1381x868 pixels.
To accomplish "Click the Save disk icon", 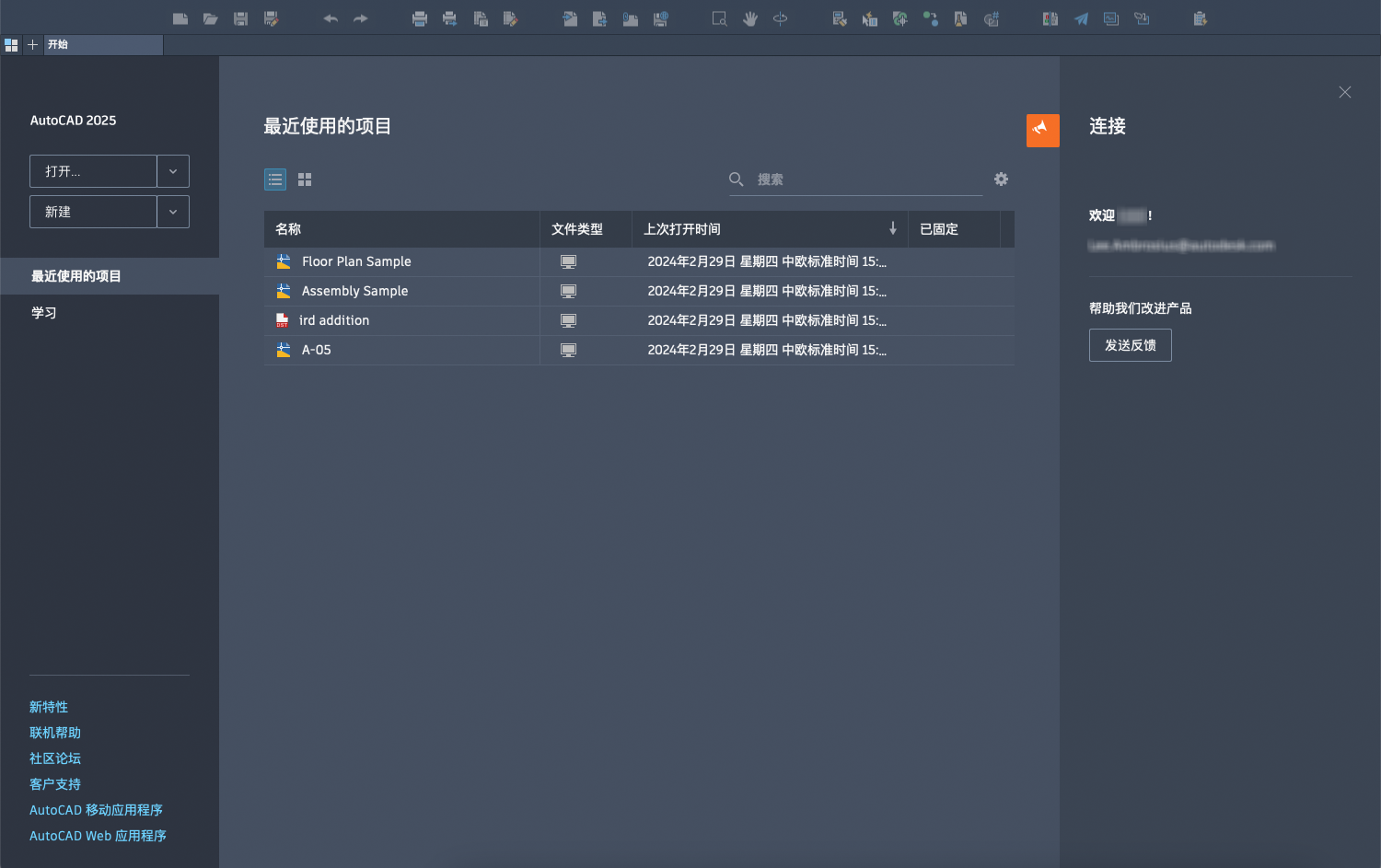I will [241, 18].
